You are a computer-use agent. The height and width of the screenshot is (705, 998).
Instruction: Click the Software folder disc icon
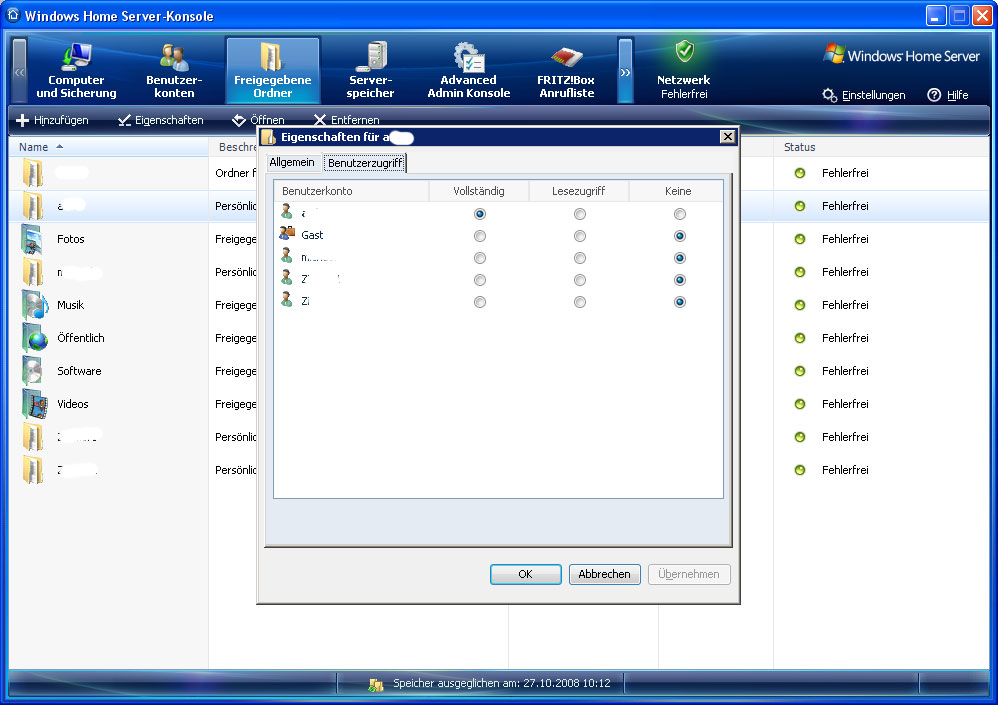[32, 372]
